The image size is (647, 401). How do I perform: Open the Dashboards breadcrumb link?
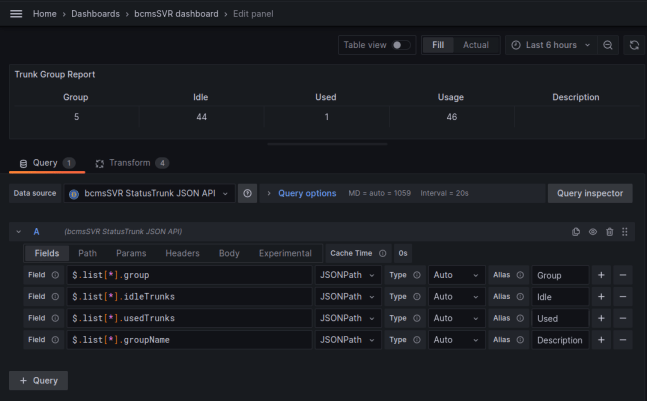point(95,14)
